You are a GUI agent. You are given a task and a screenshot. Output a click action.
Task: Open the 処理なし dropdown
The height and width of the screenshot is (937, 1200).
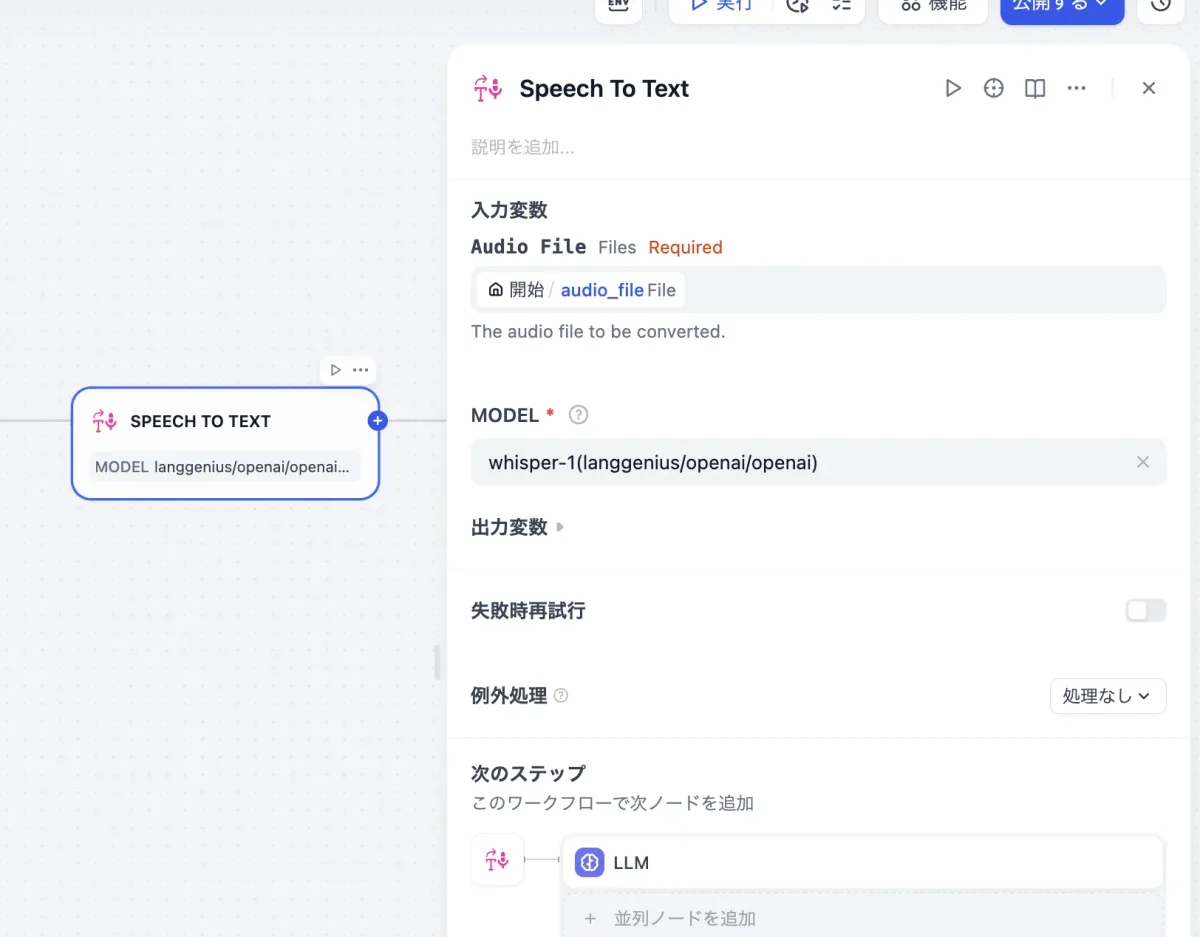1107,696
